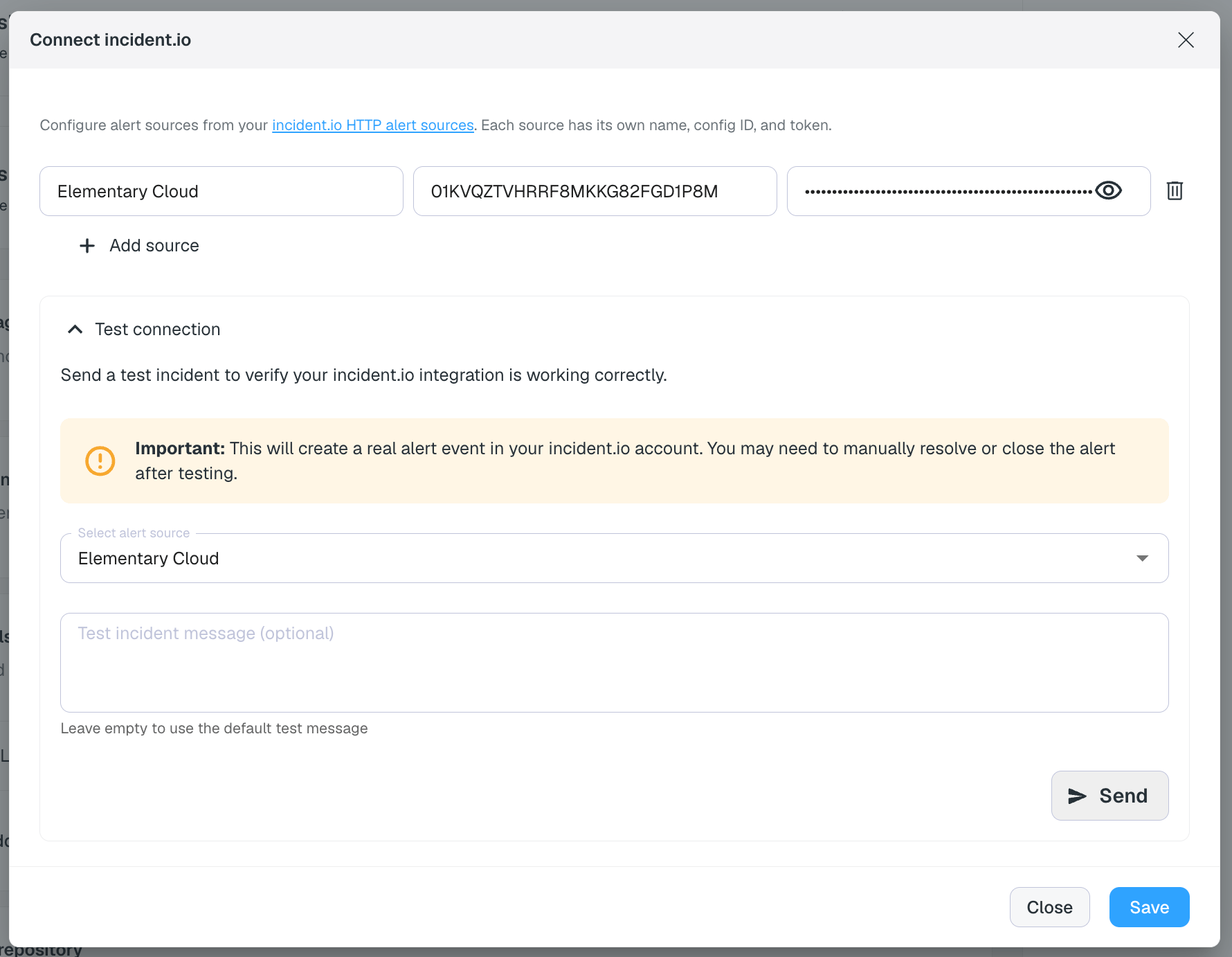Image resolution: width=1232 pixels, height=957 pixels.
Task: Click the 'Important:' warning text
Action: 180,449
